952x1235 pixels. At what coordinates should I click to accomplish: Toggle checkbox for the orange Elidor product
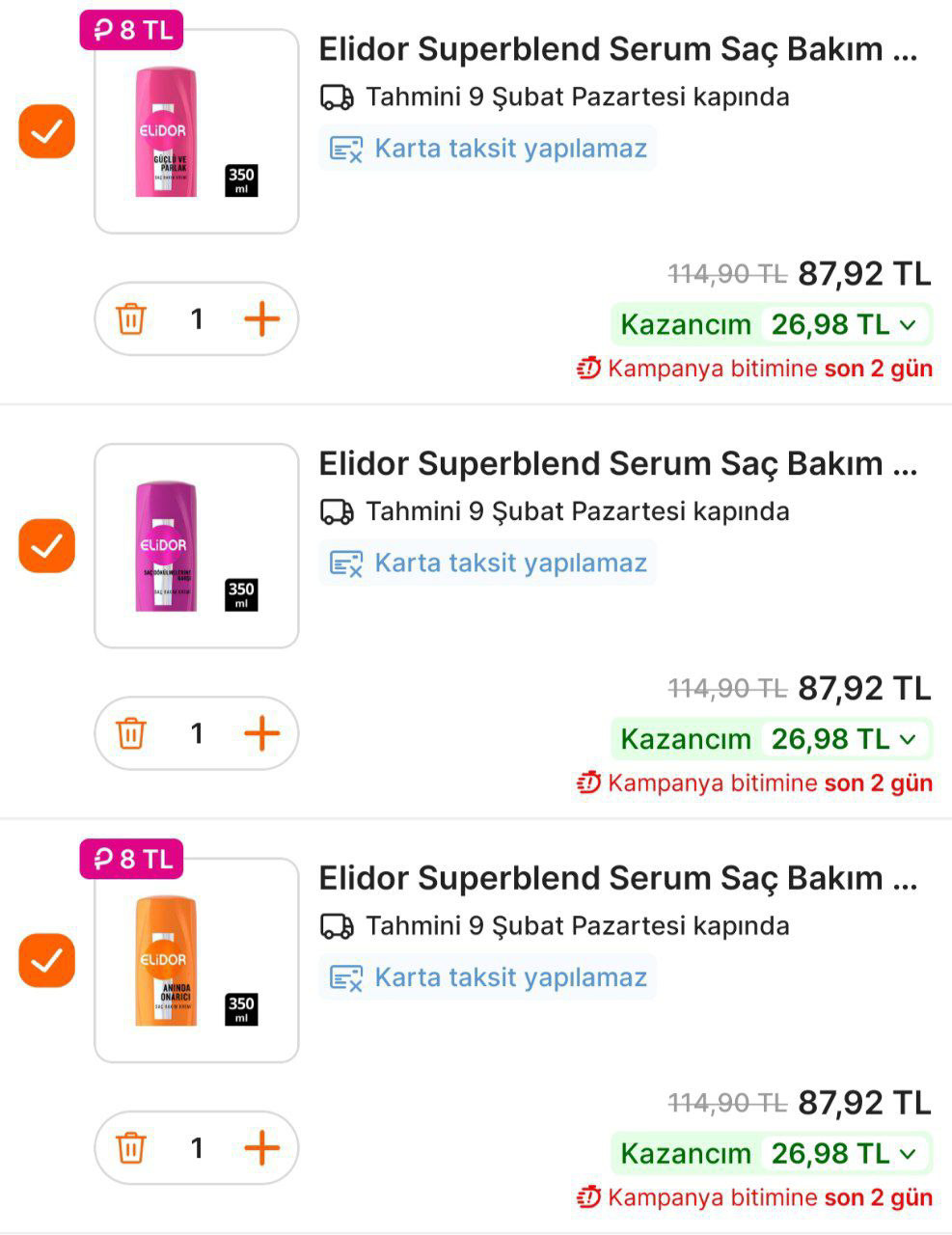(x=46, y=960)
